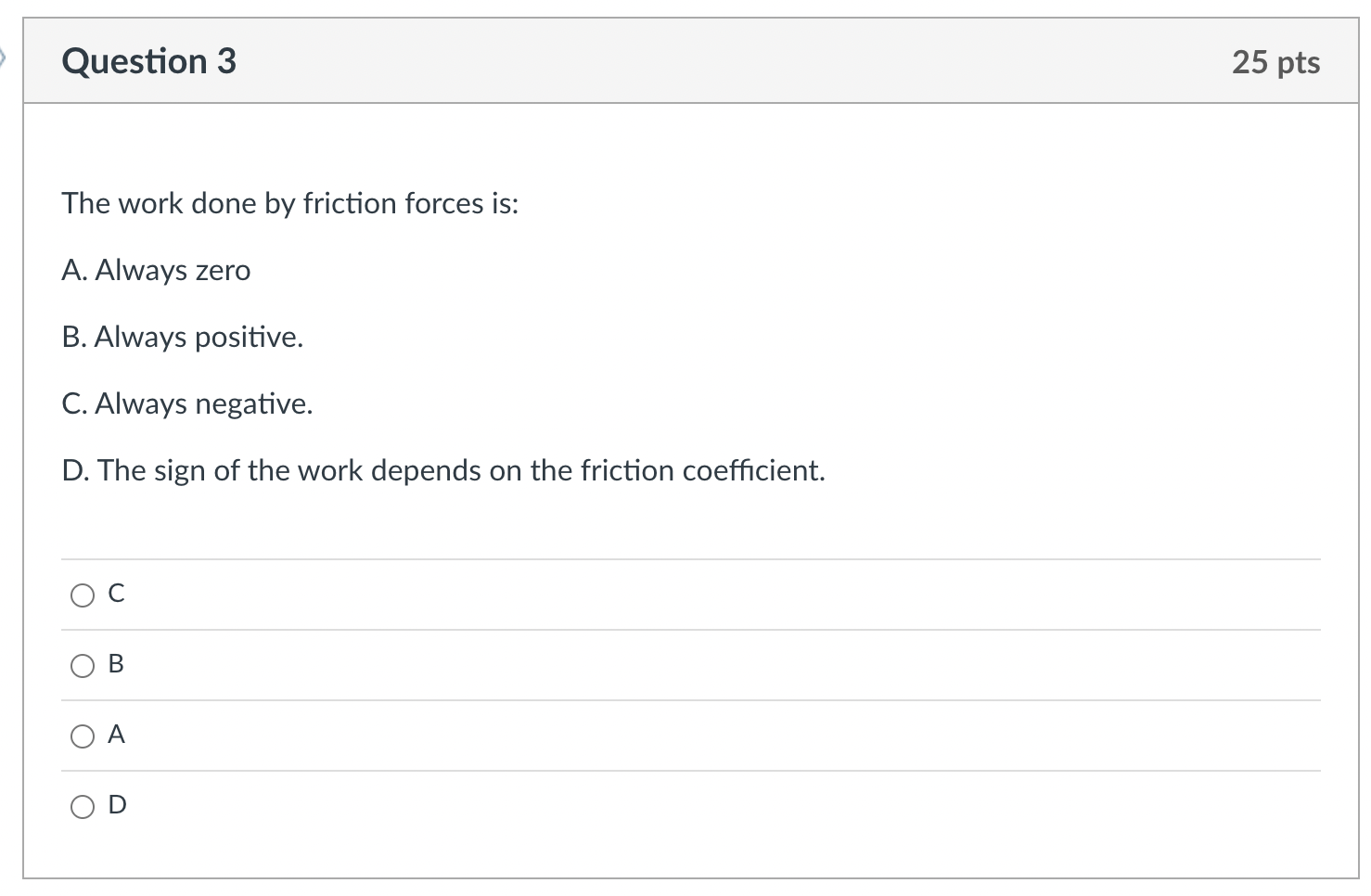Click the Question 3 heading
1371x896 pixels.
[149, 61]
